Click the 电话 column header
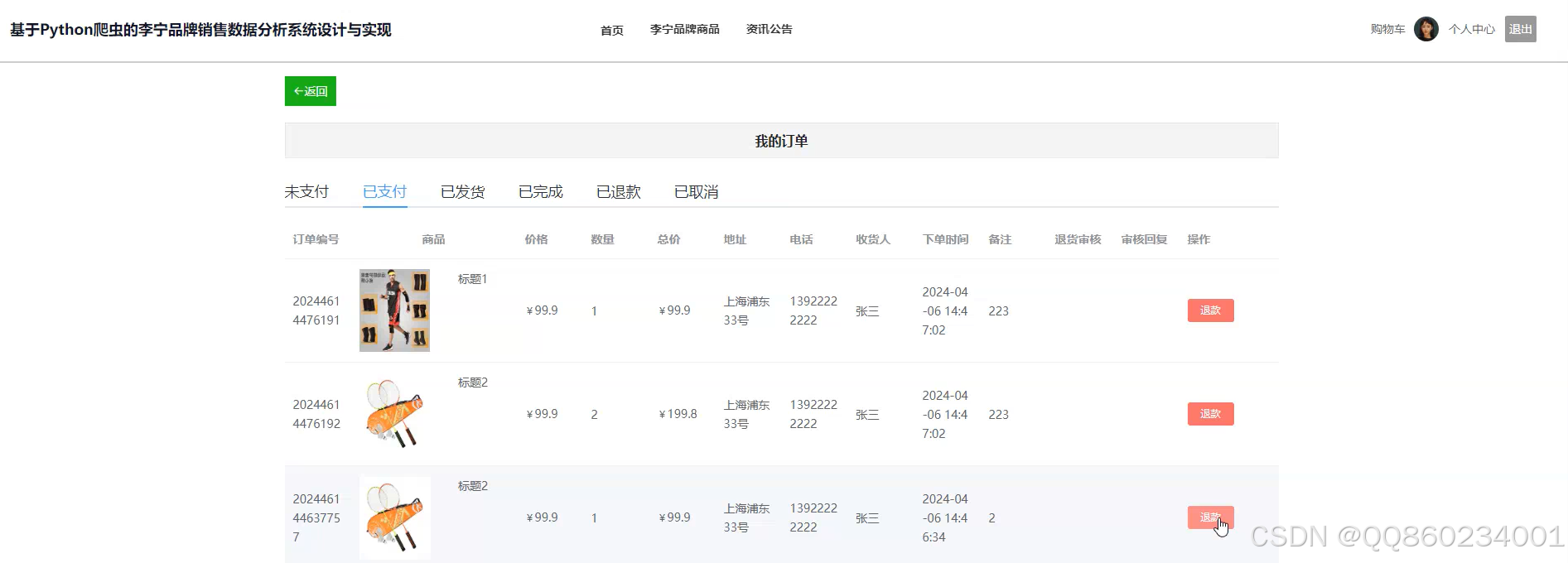1568x563 pixels. coord(802,239)
